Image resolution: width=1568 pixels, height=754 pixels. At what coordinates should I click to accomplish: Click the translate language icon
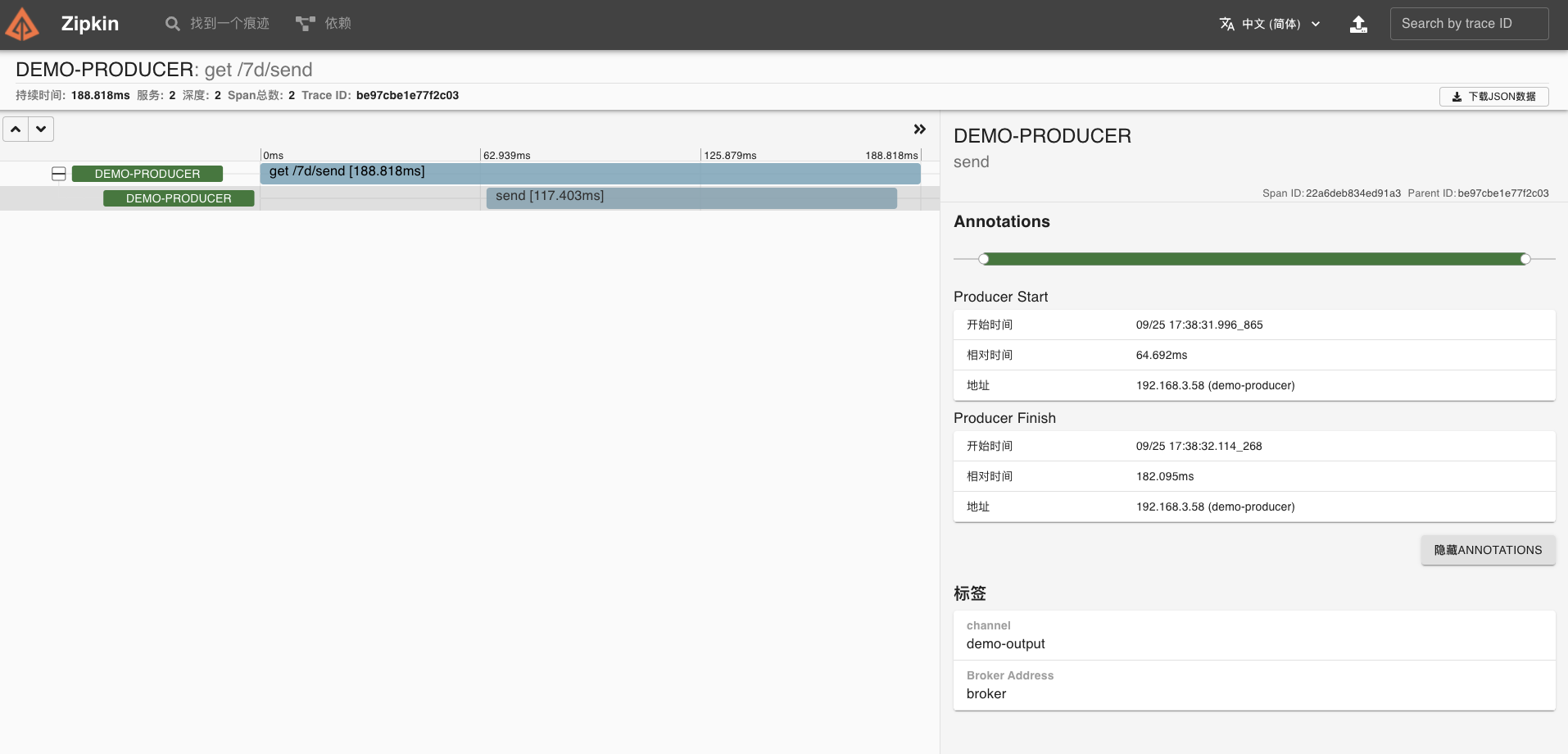pyautogui.click(x=1227, y=24)
